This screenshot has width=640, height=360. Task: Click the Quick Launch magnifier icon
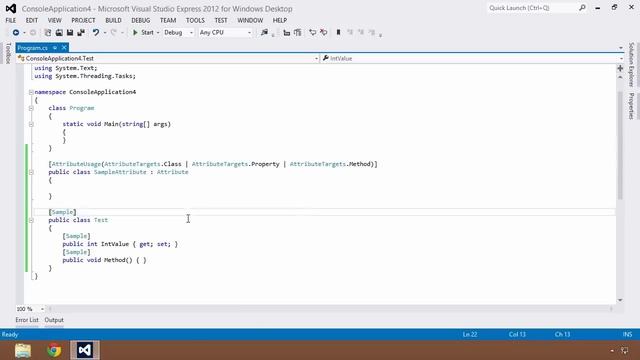pyautogui.click(x=582, y=8)
